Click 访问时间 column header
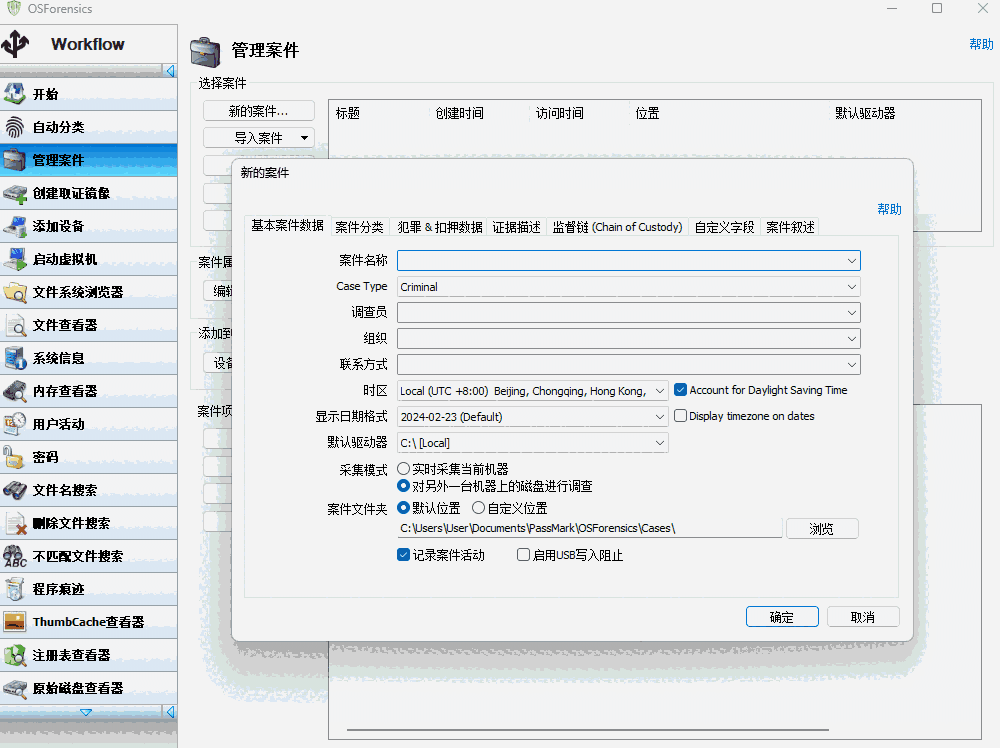The image size is (1000, 748). [559, 113]
